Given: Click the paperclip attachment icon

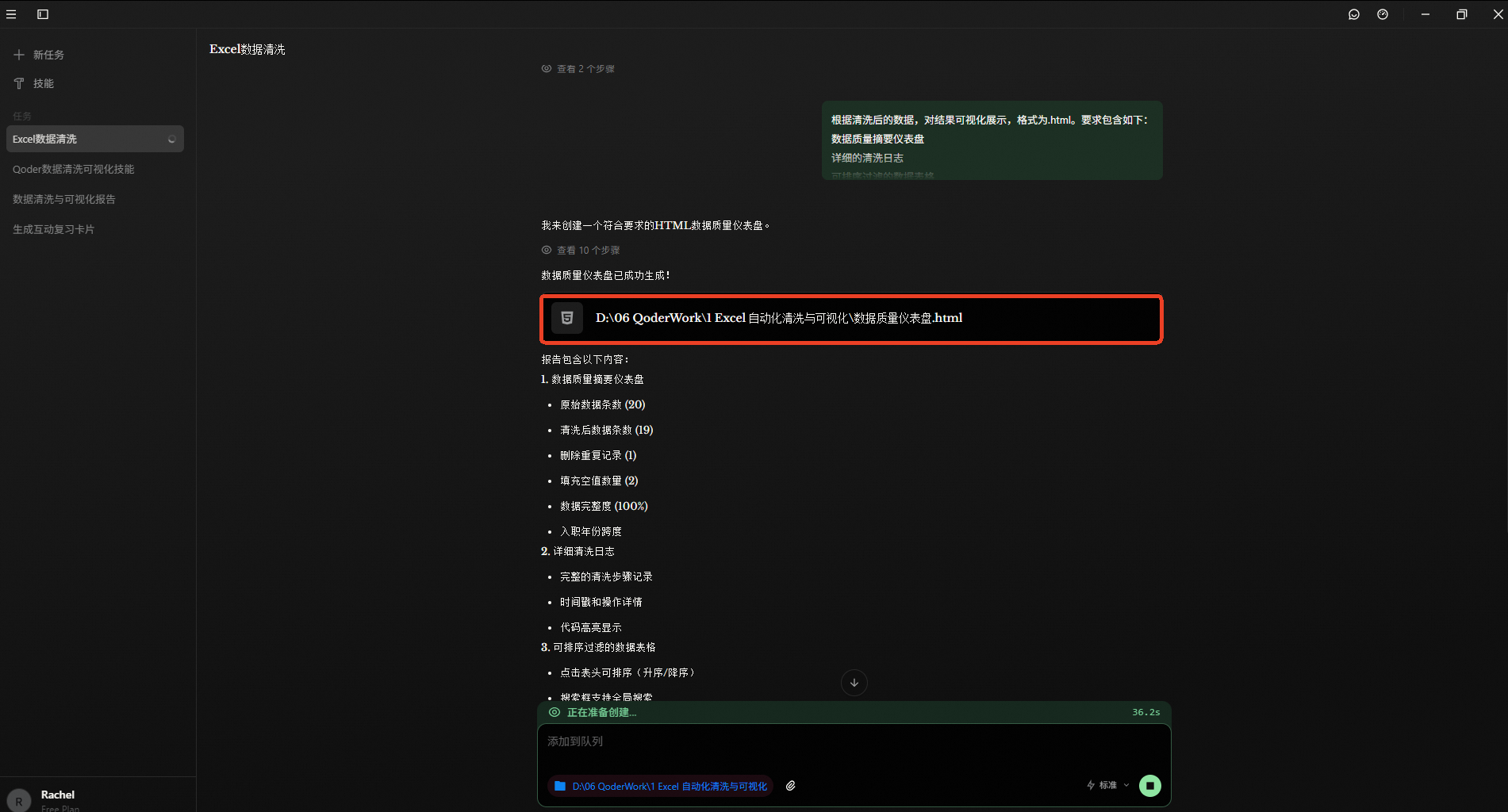Looking at the screenshot, I should 791,786.
